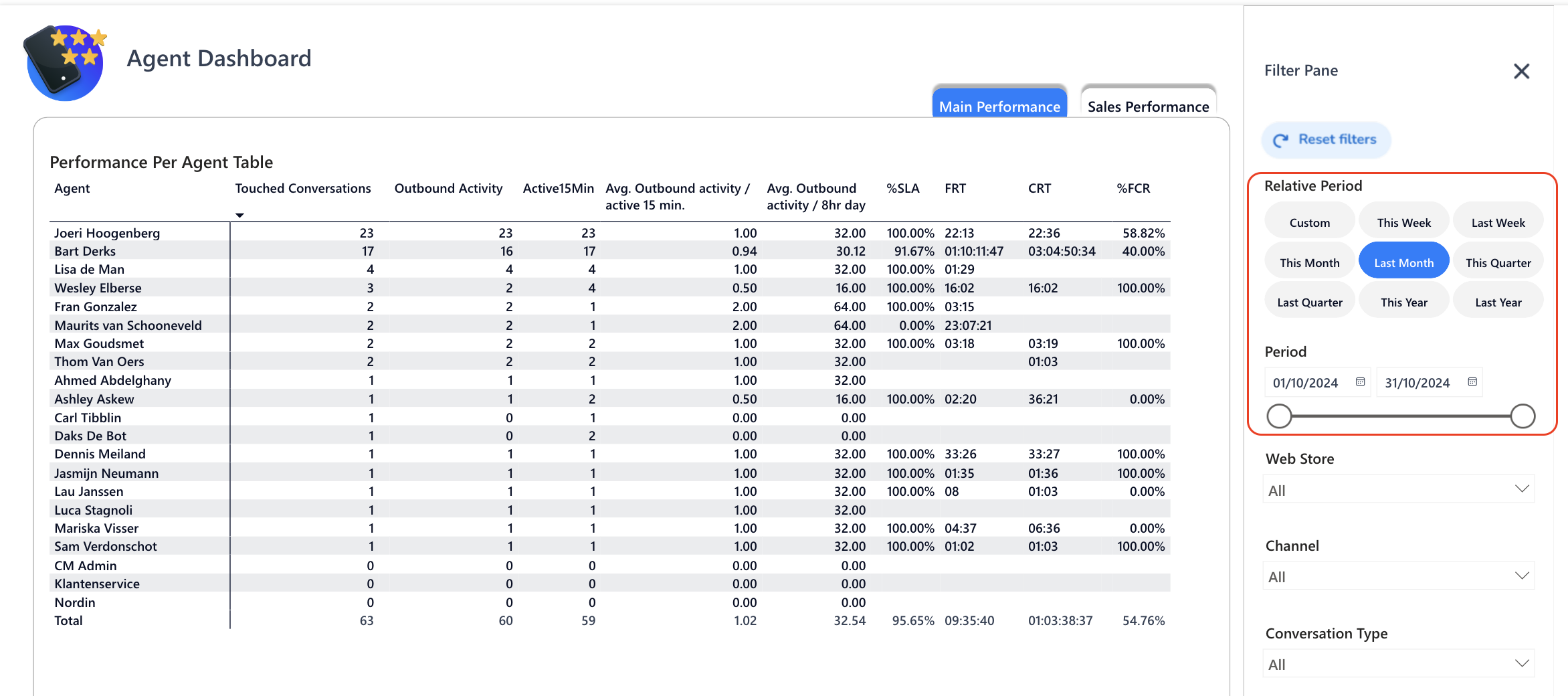The width and height of the screenshot is (1568, 696).
Task: Click the right handle of Period slider
Action: pyautogui.click(x=1523, y=416)
